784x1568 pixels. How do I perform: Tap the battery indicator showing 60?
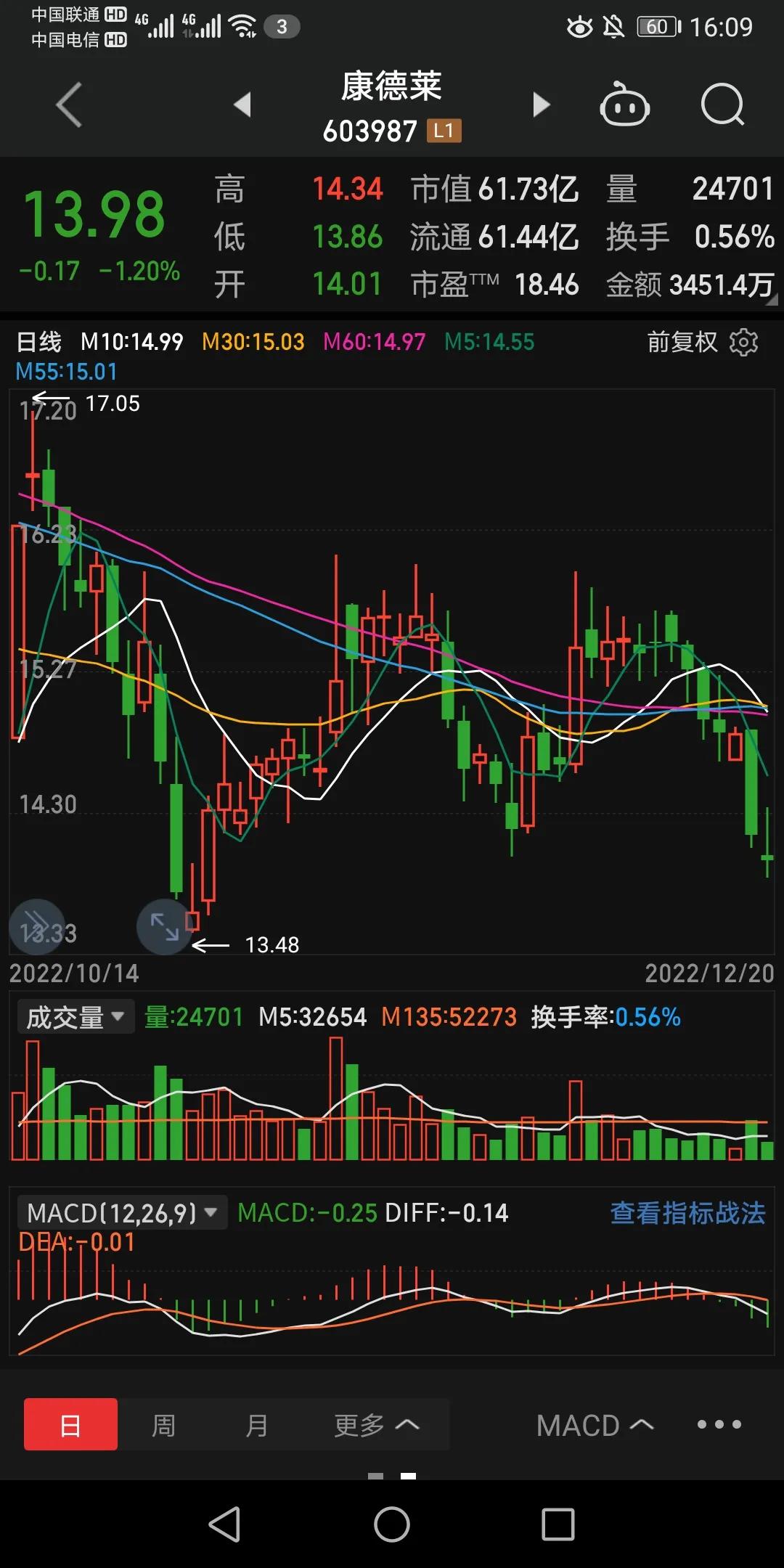658,27
